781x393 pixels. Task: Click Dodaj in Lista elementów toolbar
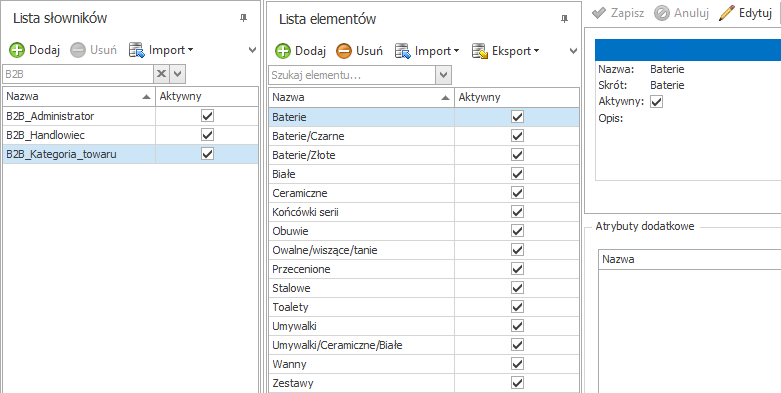click(300, 50)
